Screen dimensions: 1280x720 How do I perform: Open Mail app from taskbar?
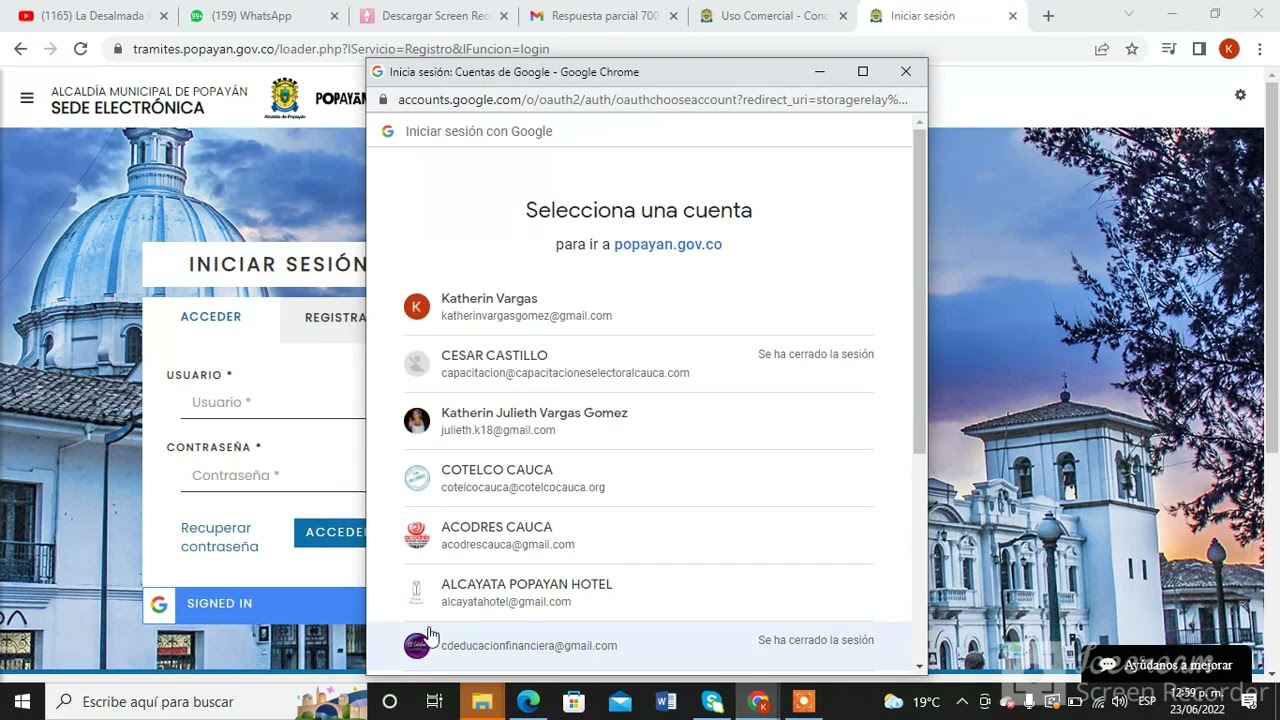pos(620,702)
